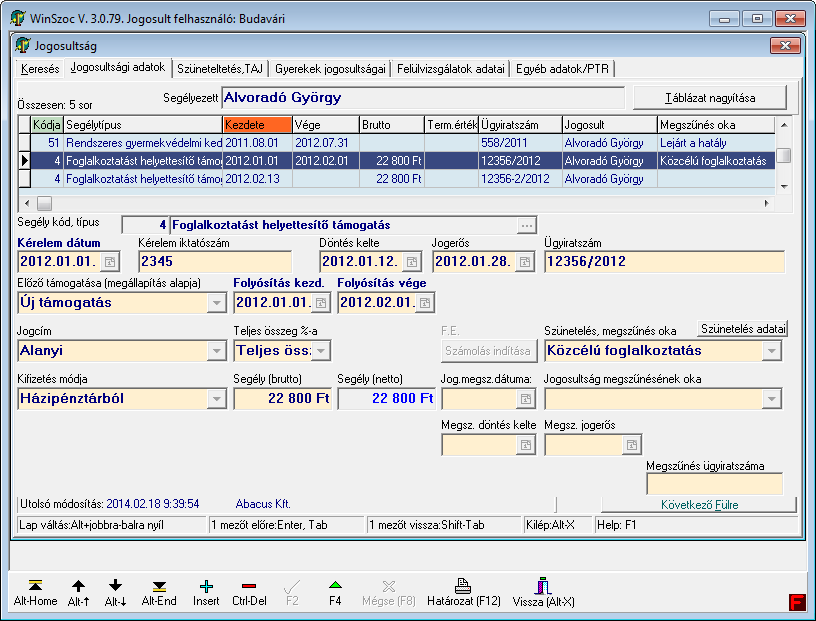
Task: Select Jogosultsági adatok tab
Action: point(118,67)
